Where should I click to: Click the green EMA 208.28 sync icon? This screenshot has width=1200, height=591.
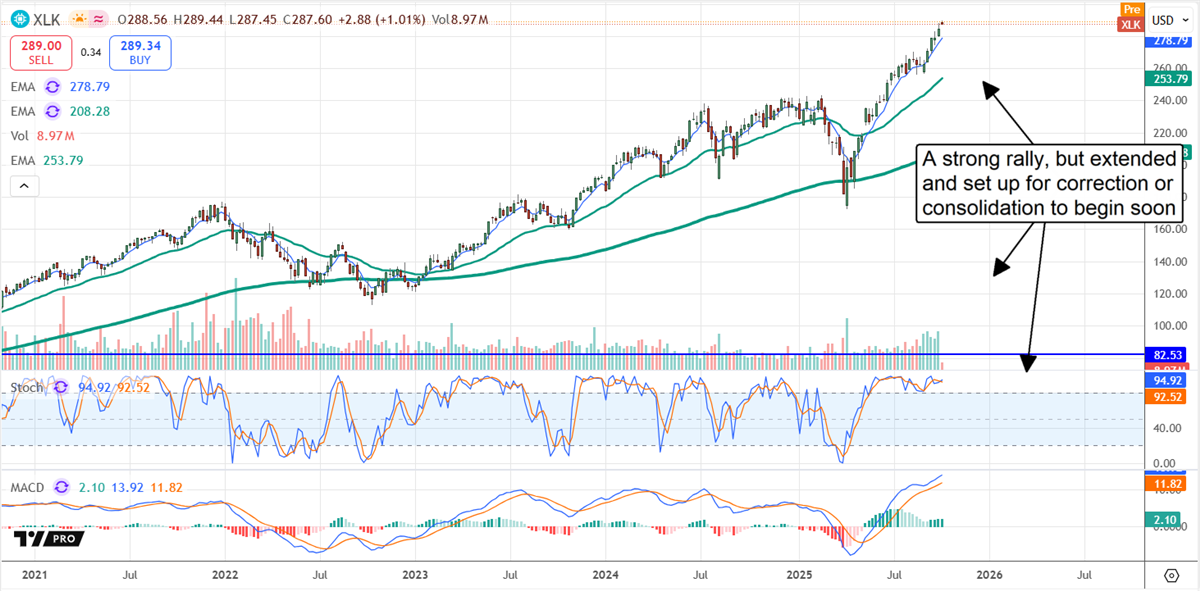pos(52,111)
